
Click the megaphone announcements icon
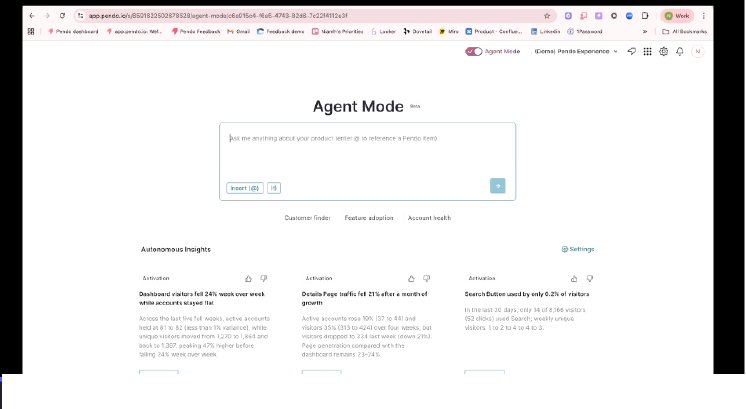(x=632, y=51)
